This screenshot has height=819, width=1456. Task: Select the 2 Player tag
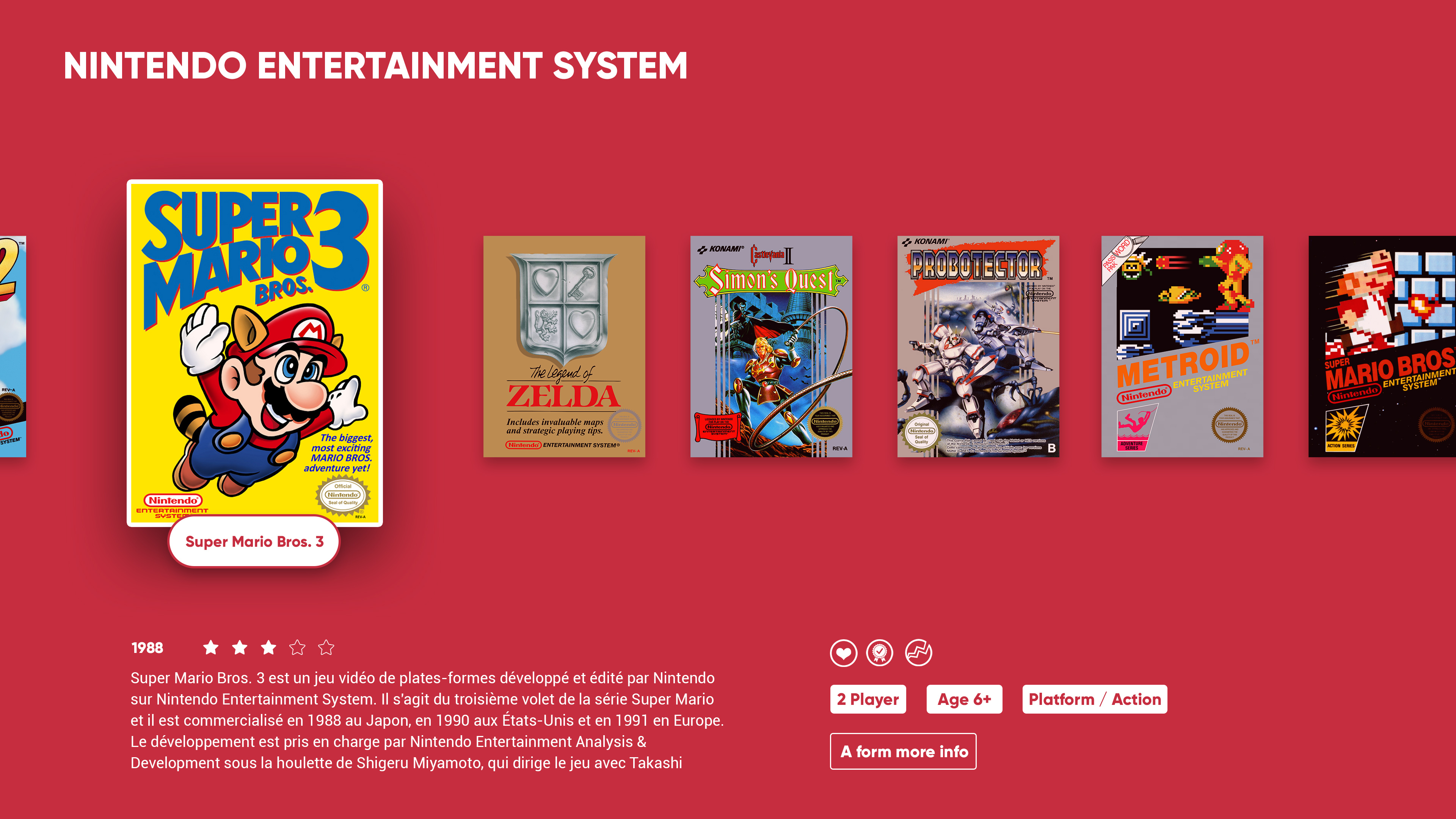click(x=868, y=699)
